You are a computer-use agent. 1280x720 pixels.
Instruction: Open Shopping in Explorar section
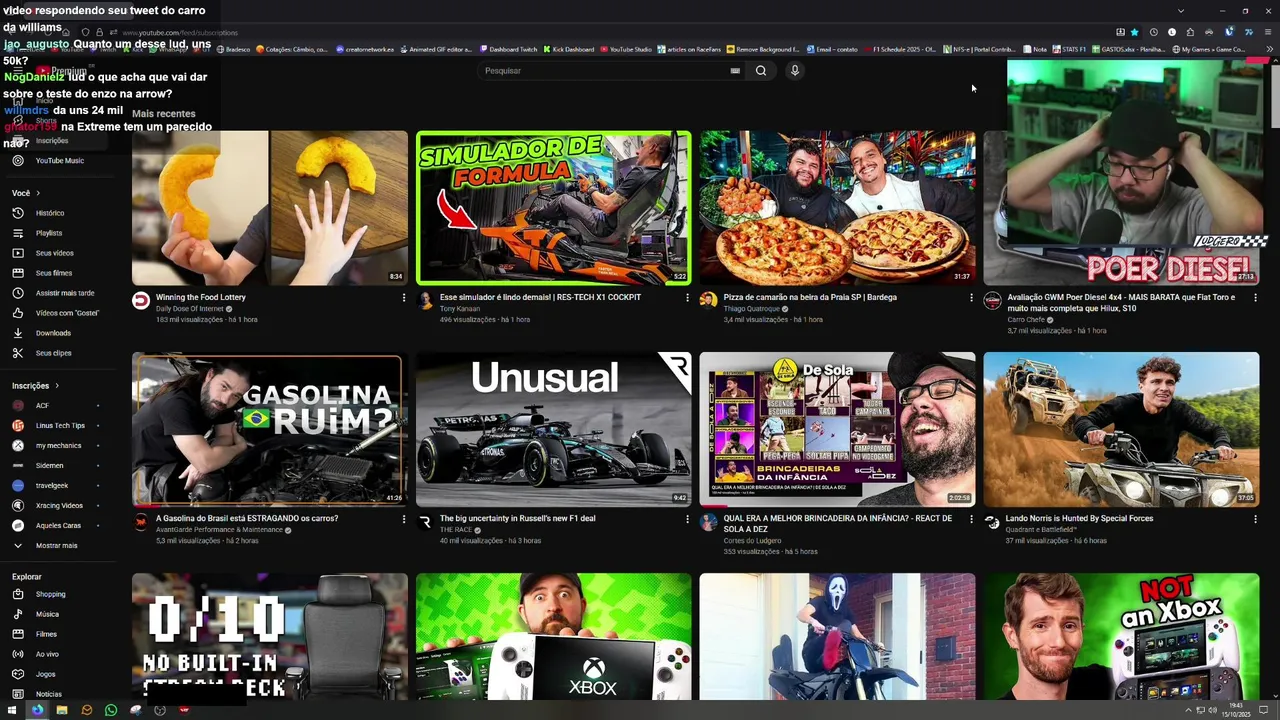click(50, 594)
